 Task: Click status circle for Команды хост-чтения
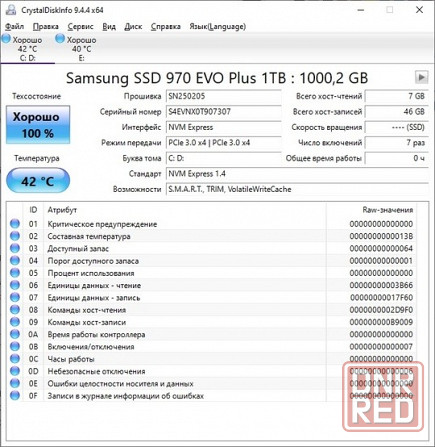[x=15, y=310]
